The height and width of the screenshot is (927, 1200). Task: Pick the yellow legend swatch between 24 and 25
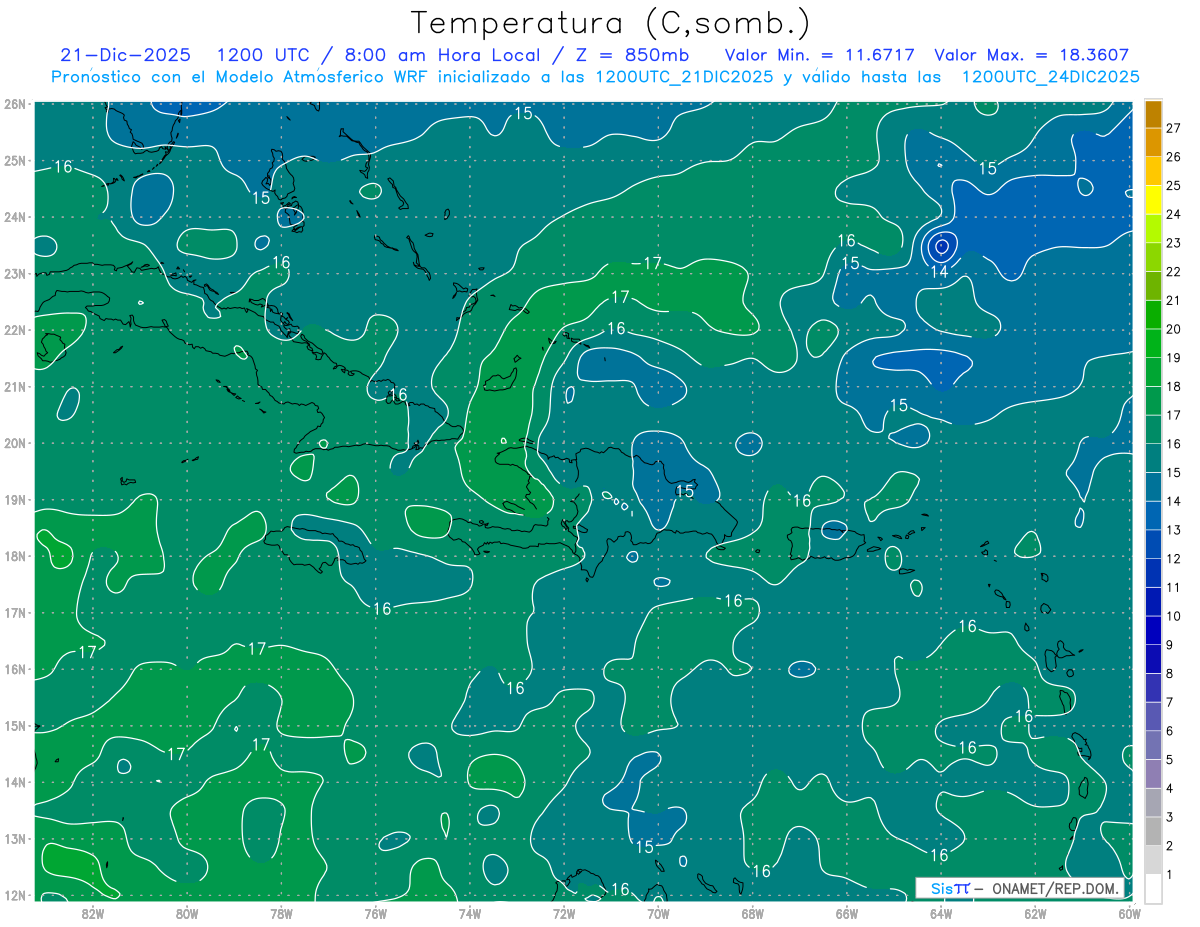coord(1153,200)
